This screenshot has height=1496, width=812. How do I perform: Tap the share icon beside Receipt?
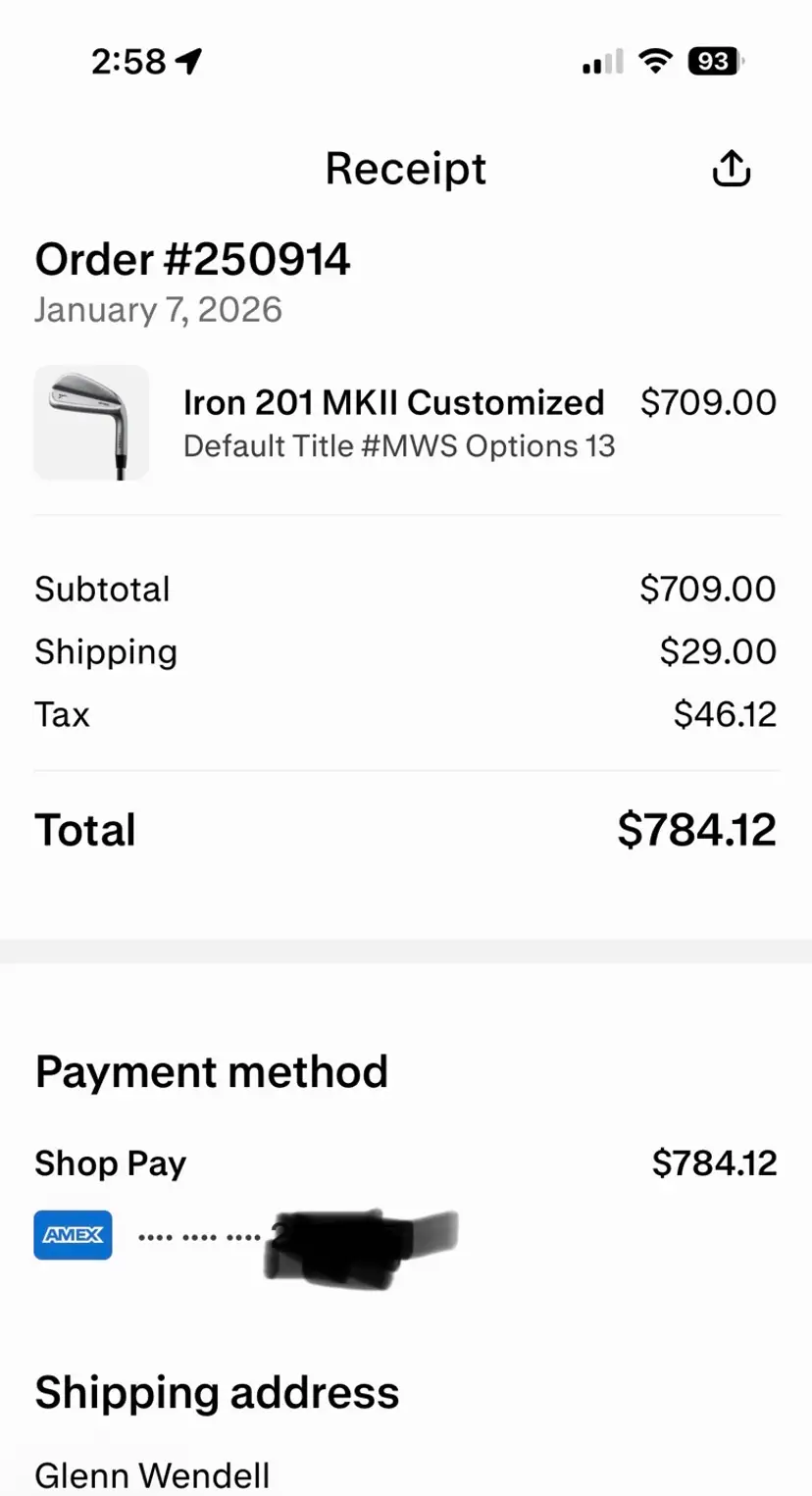point(731,169)
